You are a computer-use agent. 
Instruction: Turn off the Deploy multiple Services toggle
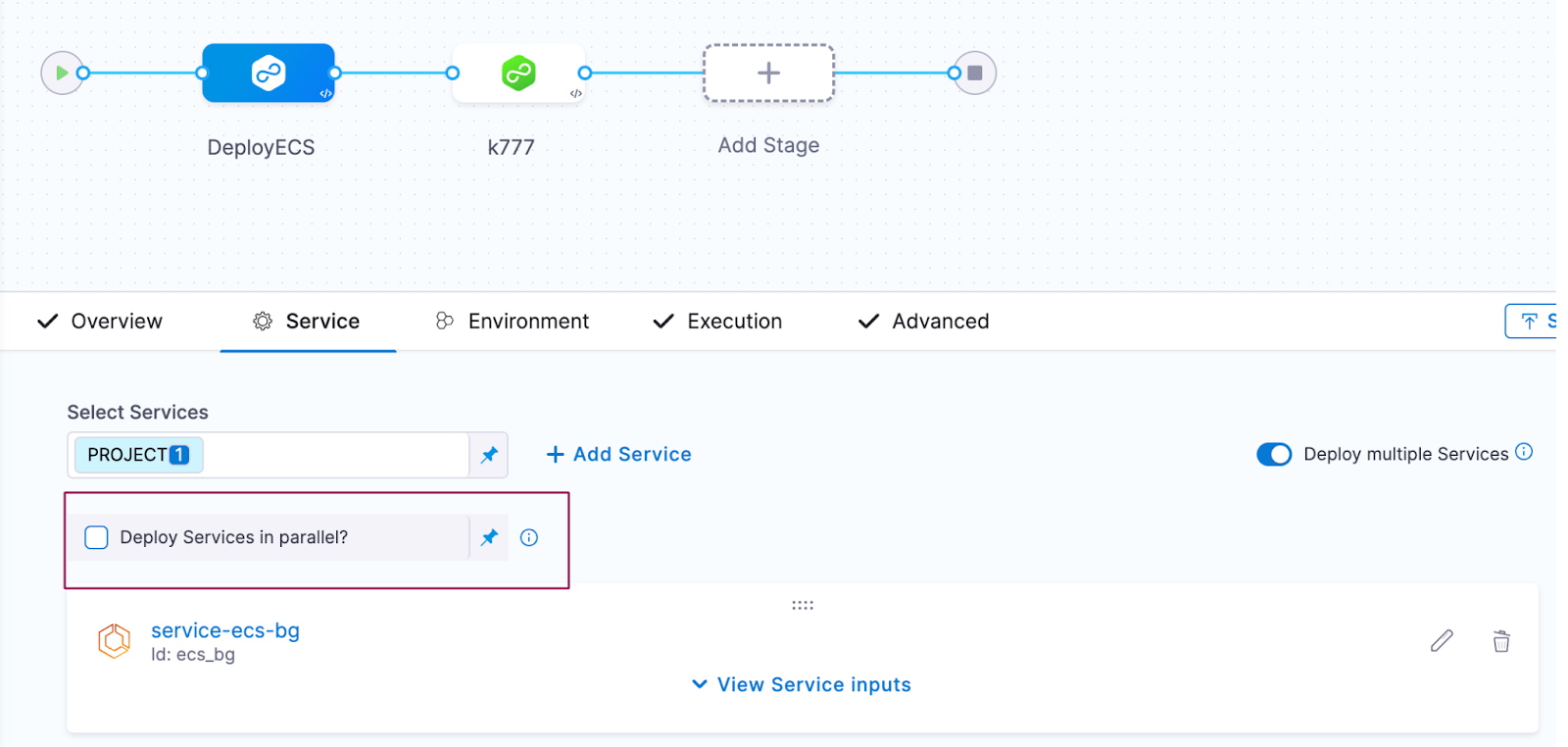pos(1274,455)
